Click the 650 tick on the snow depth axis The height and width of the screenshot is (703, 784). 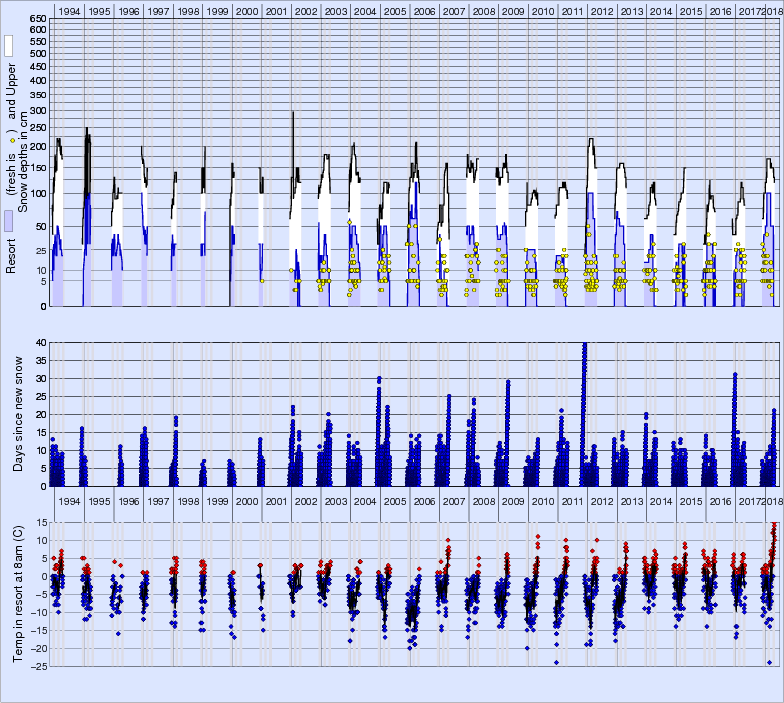click(36, 19)
